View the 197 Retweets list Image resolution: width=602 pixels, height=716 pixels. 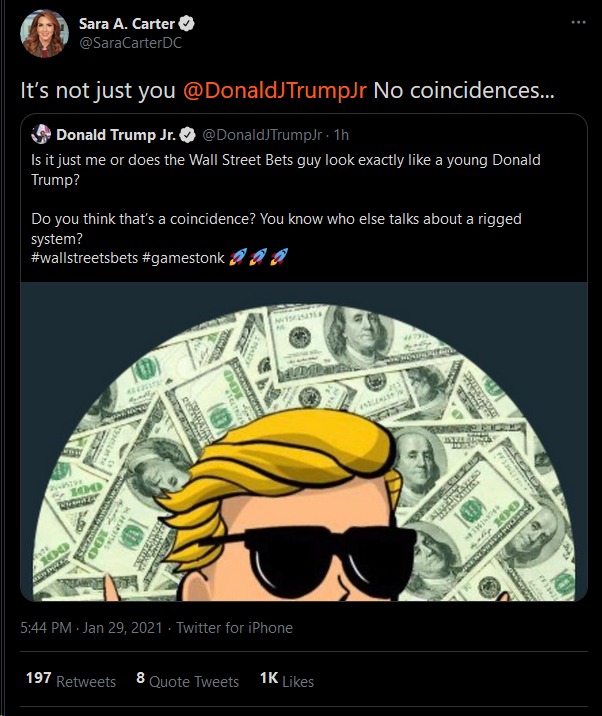click(70, 680)
